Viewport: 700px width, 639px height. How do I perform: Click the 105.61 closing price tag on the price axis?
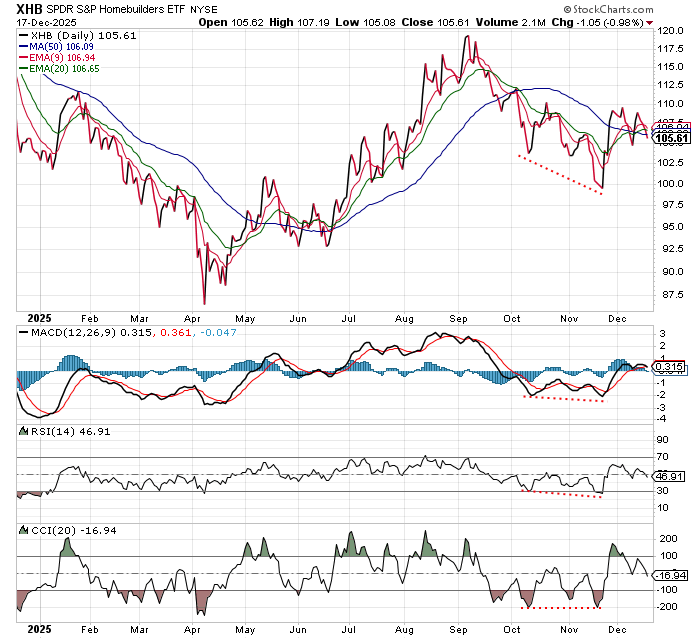tap(670, 138)
